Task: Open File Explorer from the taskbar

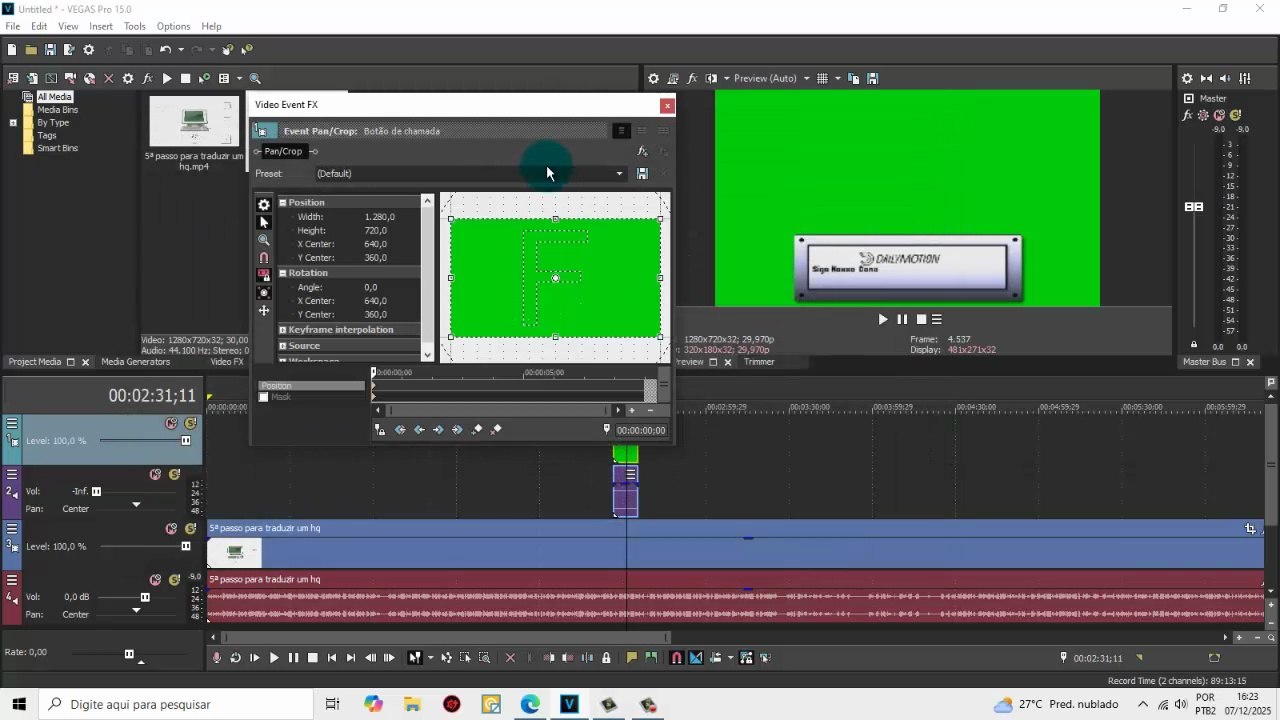Action: coord(412,705)
